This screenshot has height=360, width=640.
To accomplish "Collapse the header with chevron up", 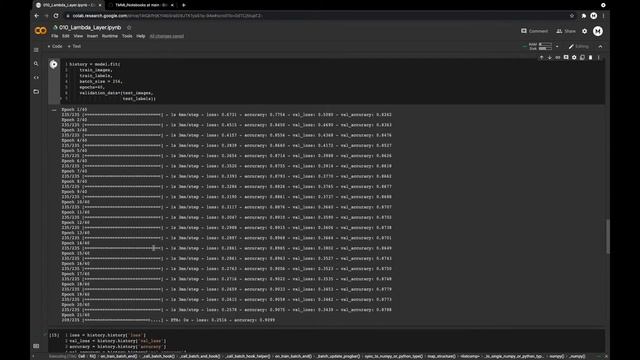I will (600, 47).
